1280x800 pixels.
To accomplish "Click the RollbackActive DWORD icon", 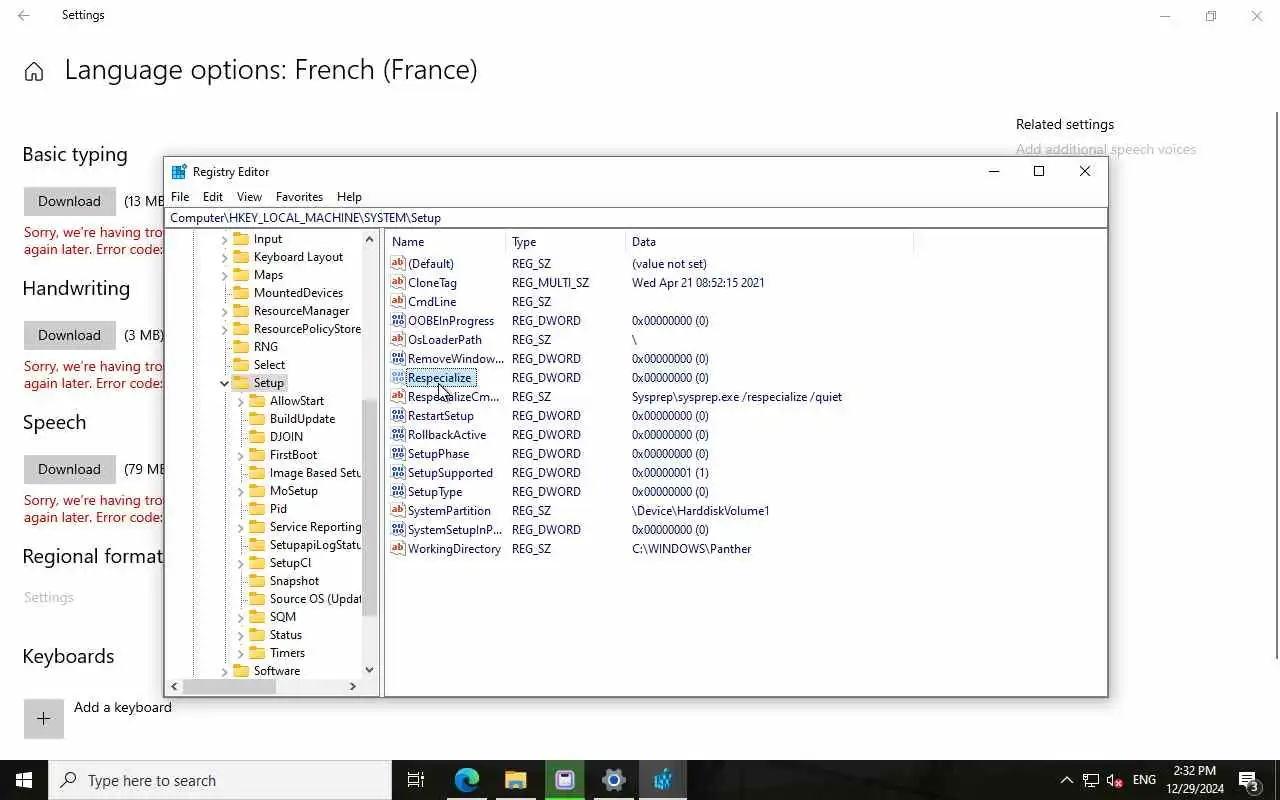I will pyautogui.click(x=398, y=435).
